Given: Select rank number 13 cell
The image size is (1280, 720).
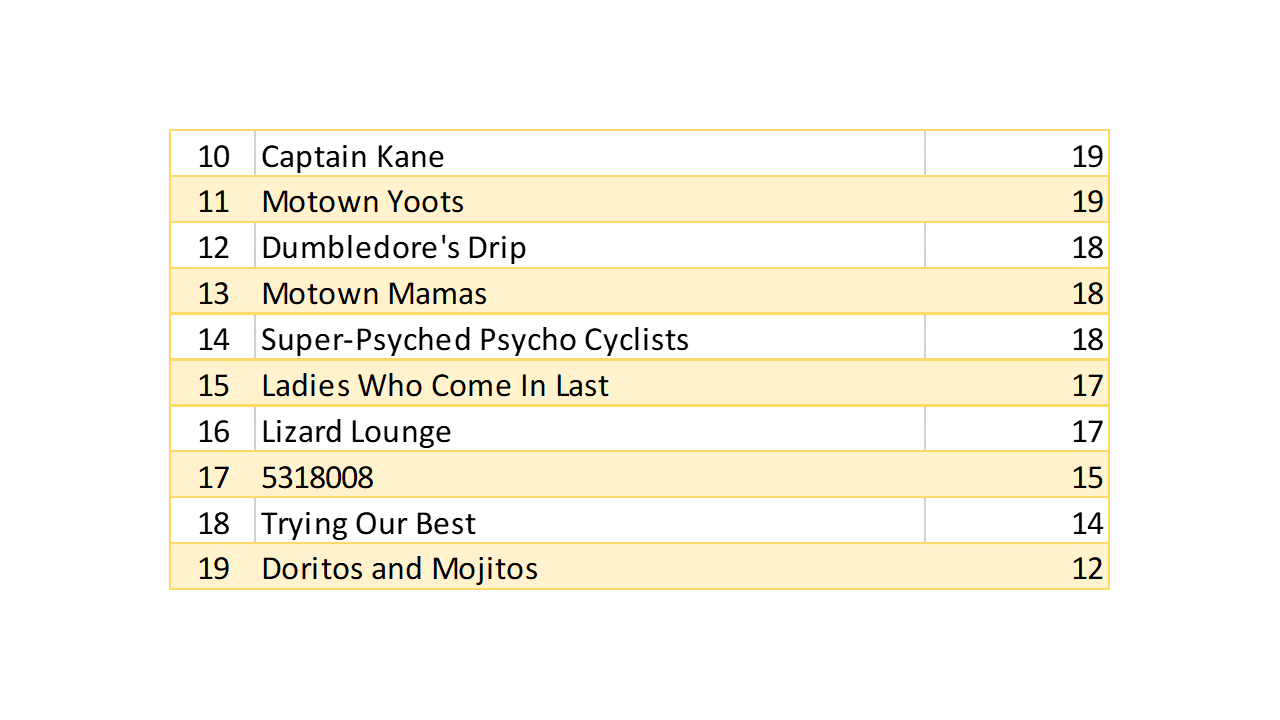Looking at the screenshot, I should [213, 294].
